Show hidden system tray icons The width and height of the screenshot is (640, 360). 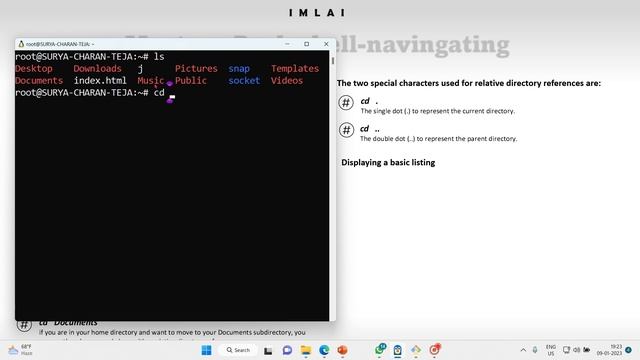coord(523,350)
